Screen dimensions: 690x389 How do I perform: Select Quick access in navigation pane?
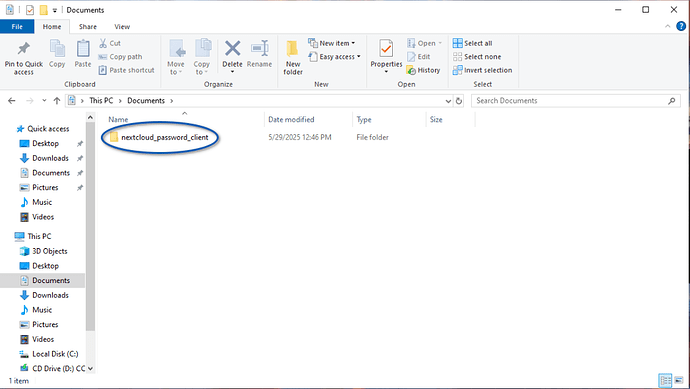(x=43, y=129)
